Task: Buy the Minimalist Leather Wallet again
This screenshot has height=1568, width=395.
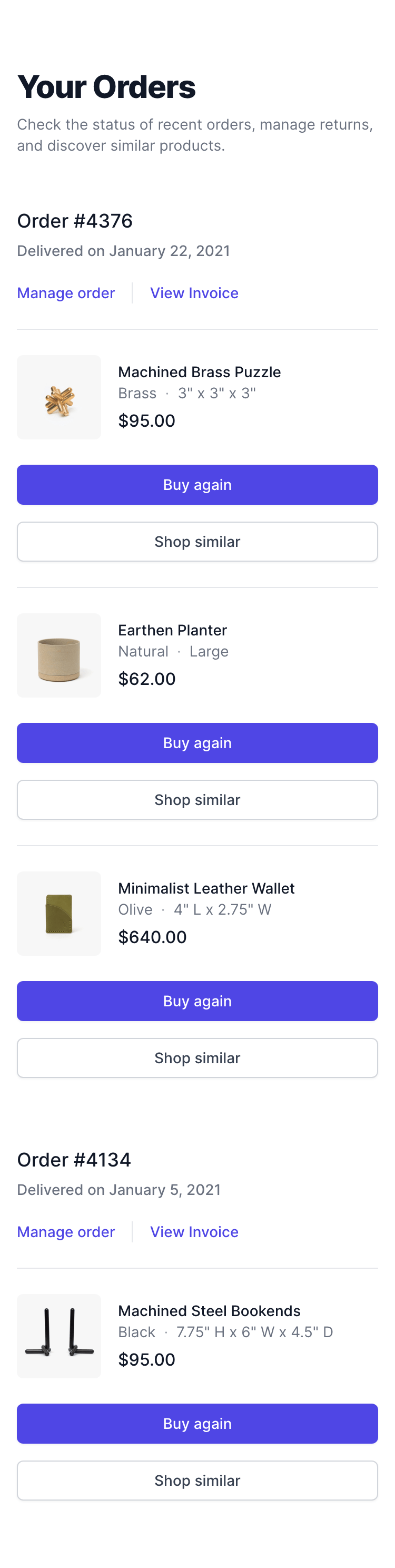Action: (x=197, y=1001)
